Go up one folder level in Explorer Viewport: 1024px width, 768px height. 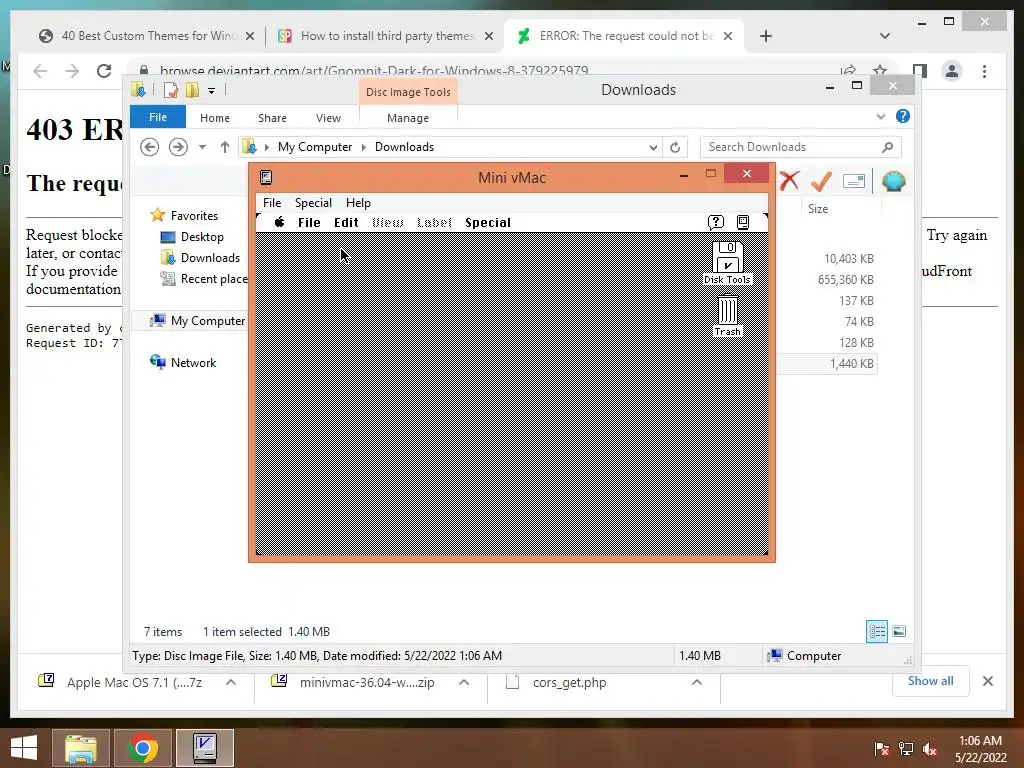click(x=225, y=147)
